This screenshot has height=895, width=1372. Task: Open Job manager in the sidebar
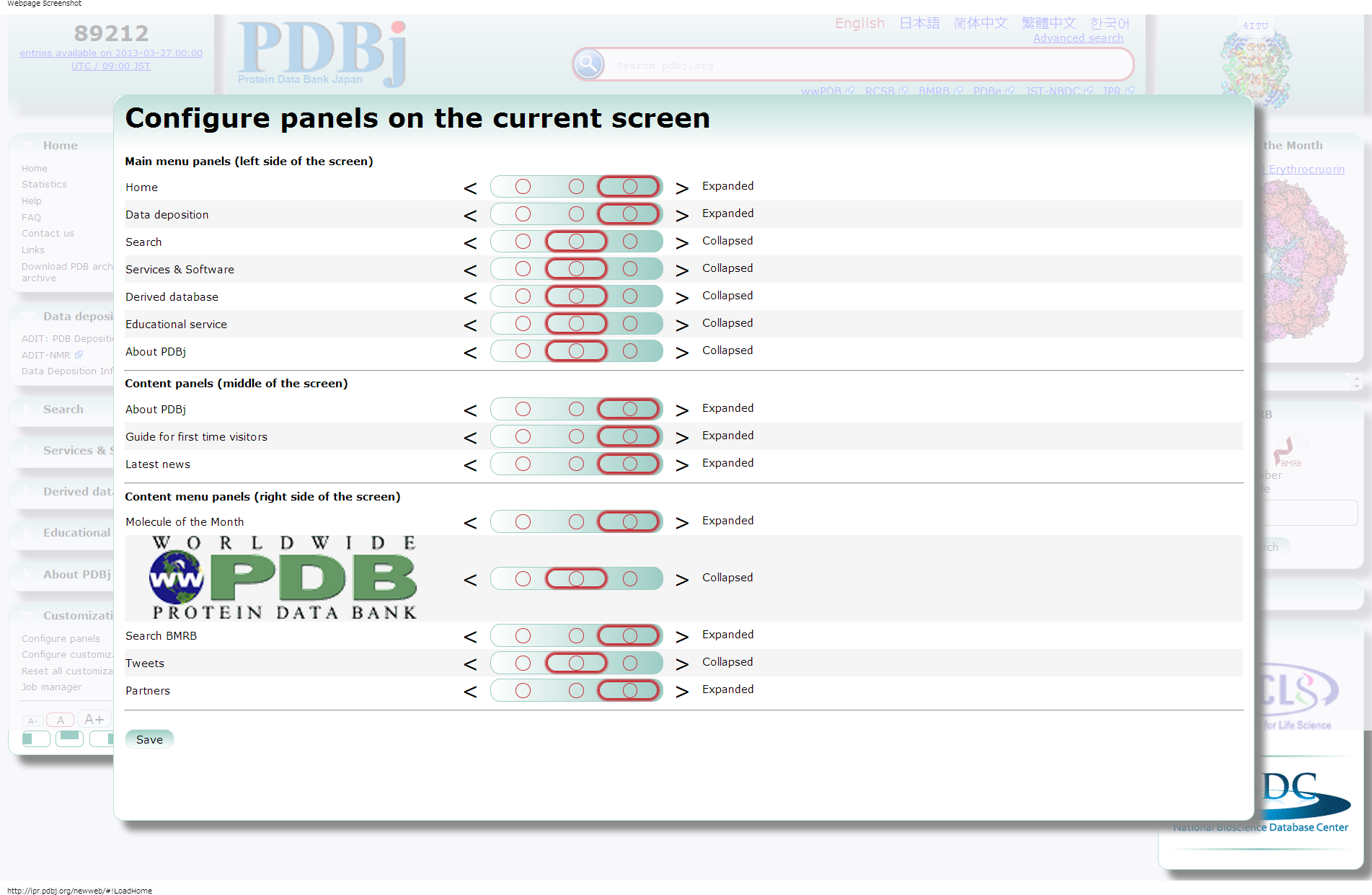coord(51,687)
